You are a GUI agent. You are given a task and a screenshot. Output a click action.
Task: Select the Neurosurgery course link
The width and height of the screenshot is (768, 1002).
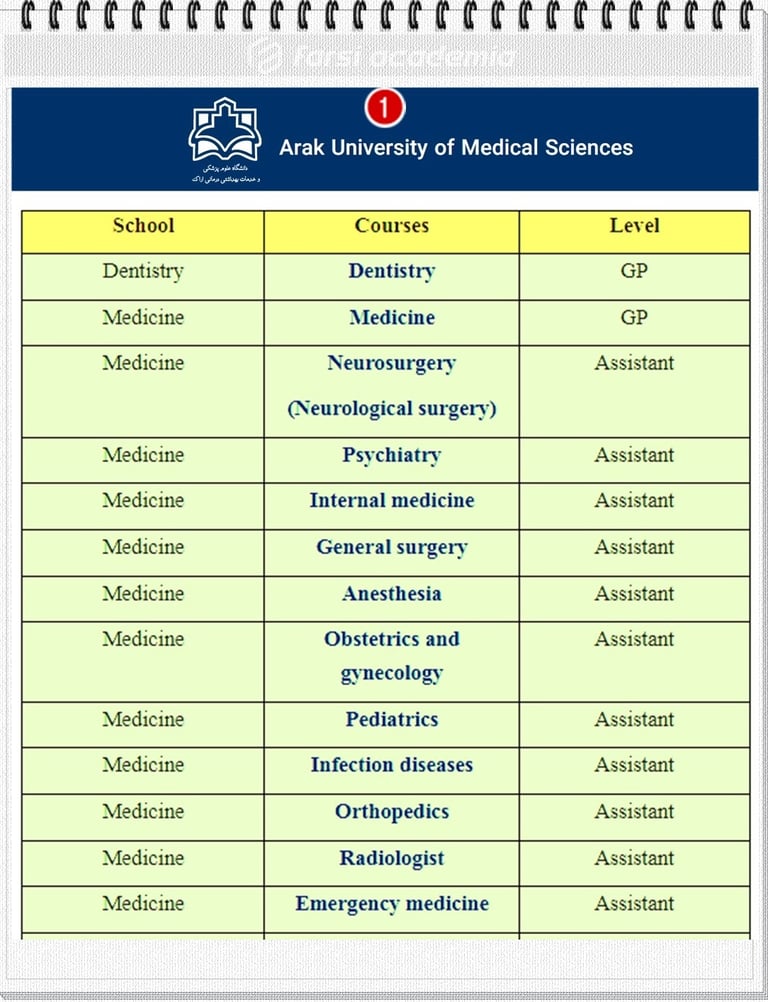tap(391, 364)
